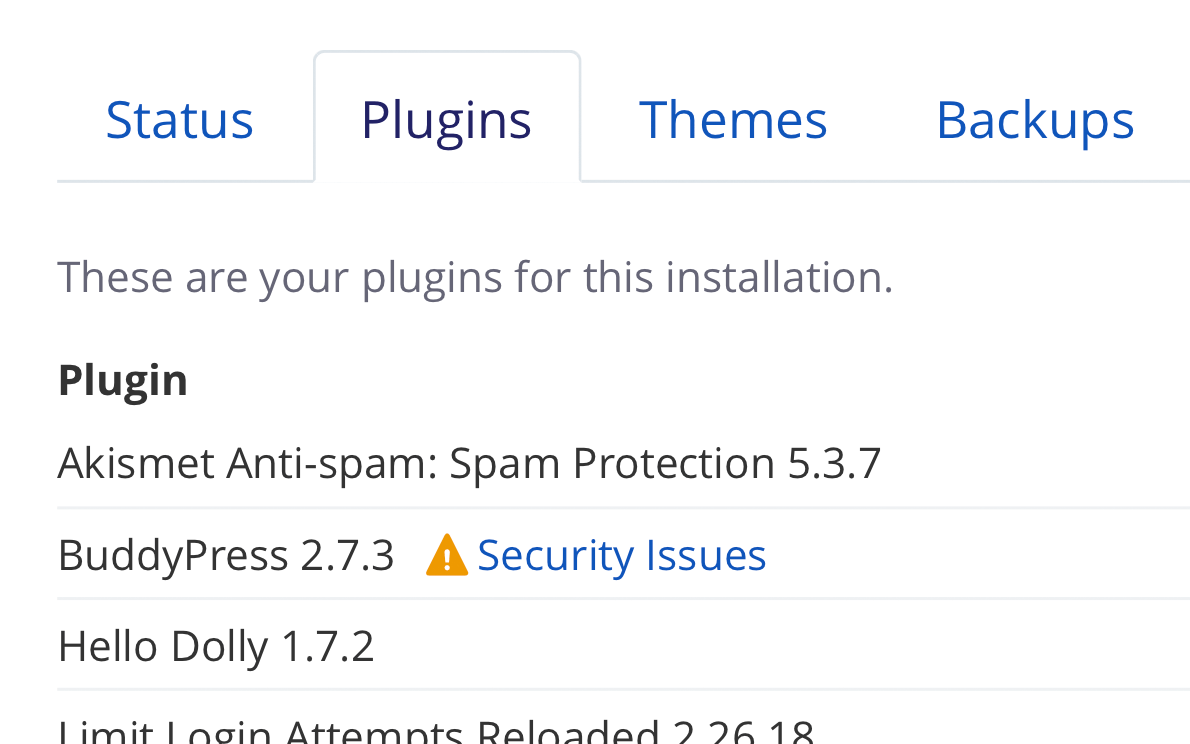Select the Akismet Anti-spam plugin row

[623, 463]
